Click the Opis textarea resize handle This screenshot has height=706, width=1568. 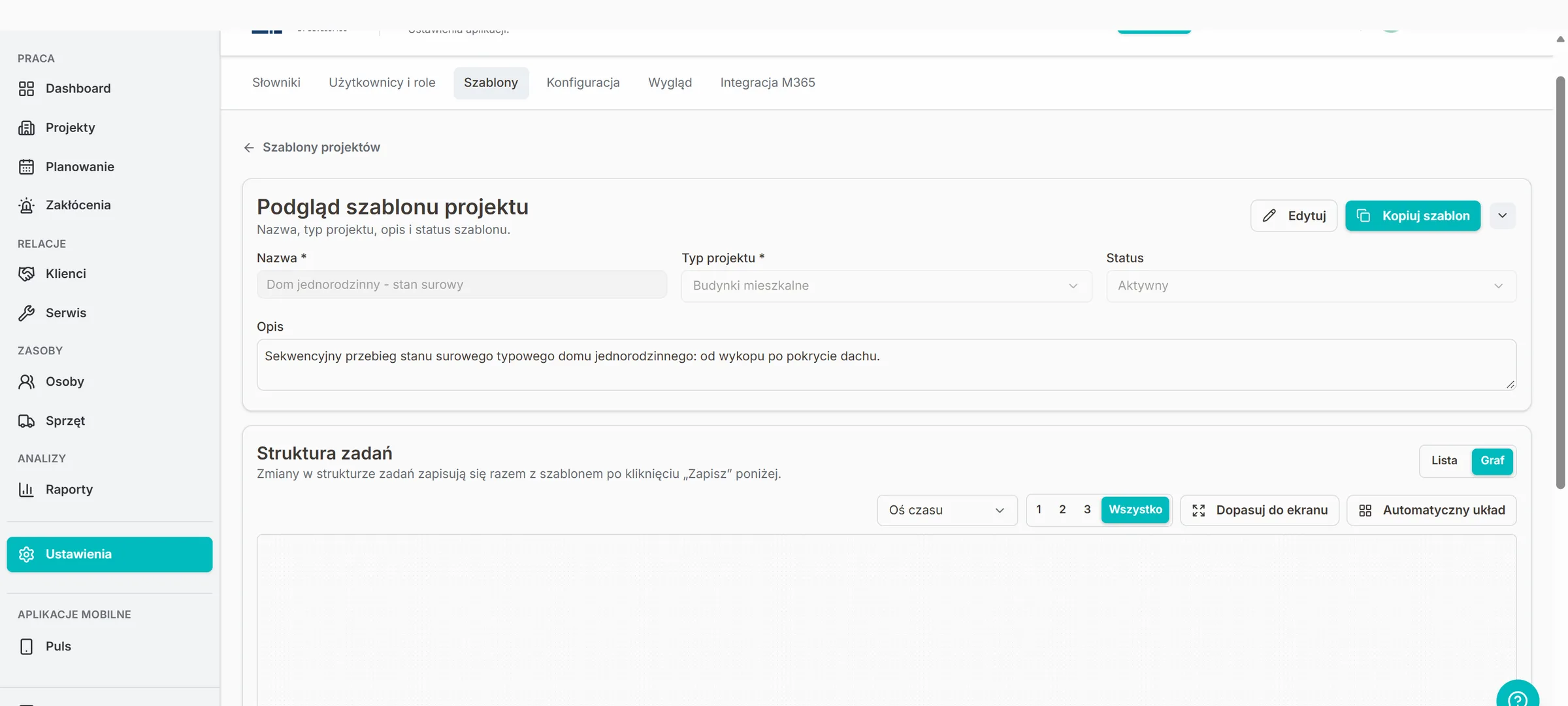(1510, 384)
